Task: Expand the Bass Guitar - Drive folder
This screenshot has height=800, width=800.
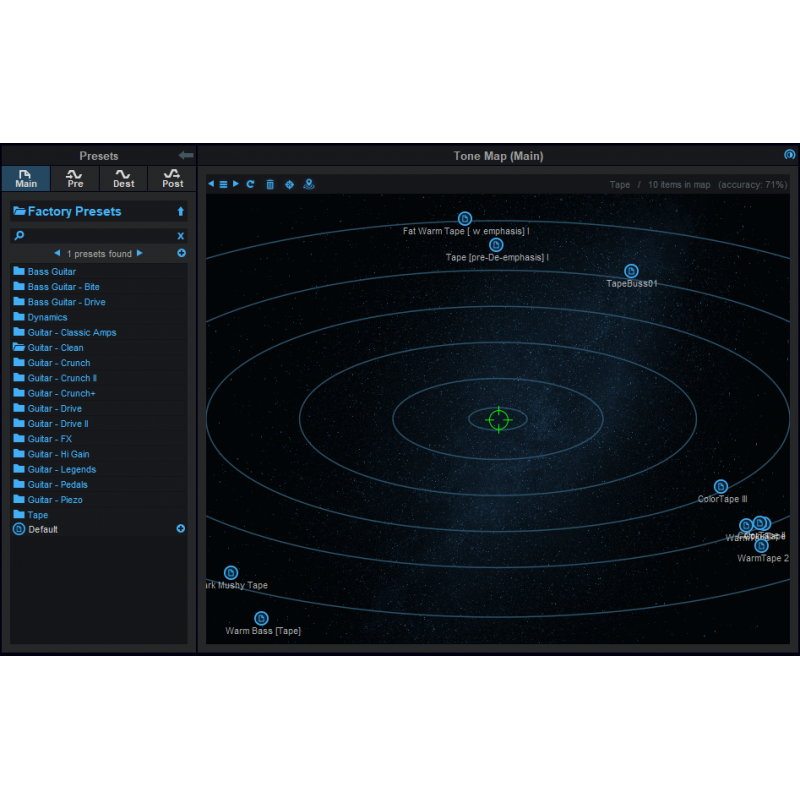Action: pos(65,302)
